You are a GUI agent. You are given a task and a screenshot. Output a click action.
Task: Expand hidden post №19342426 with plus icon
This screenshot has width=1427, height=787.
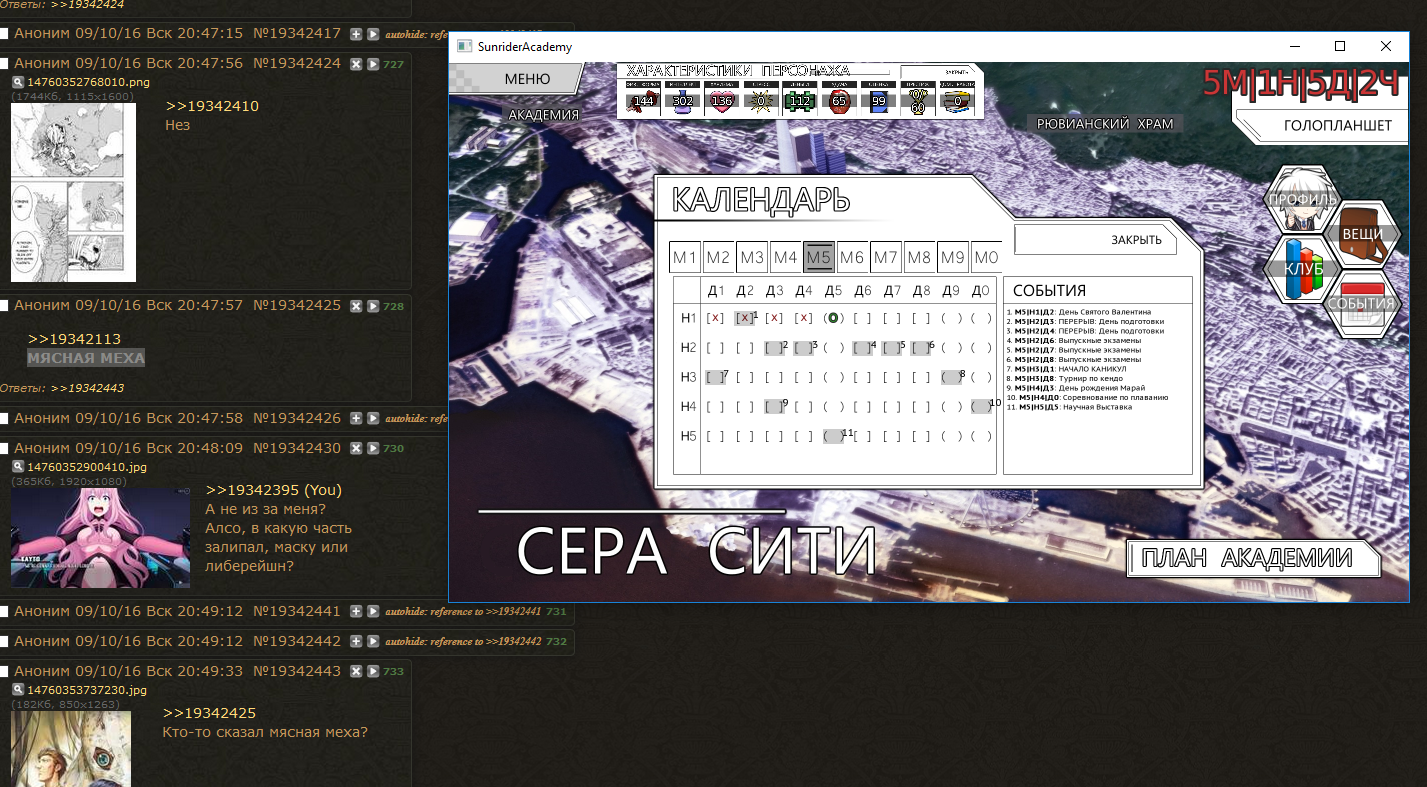(x=355, y=418)
